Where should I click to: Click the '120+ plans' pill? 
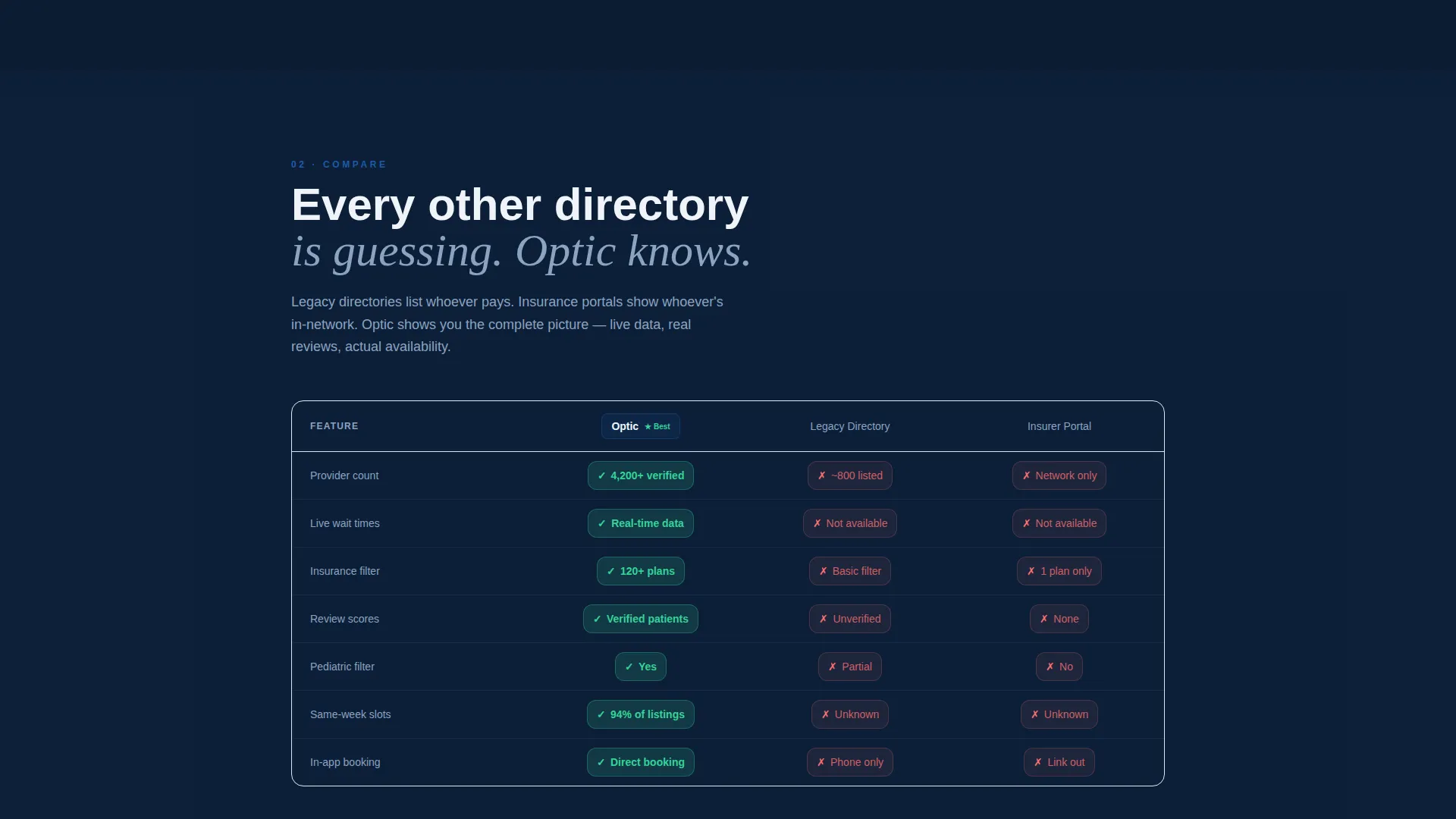click(640, 571)
